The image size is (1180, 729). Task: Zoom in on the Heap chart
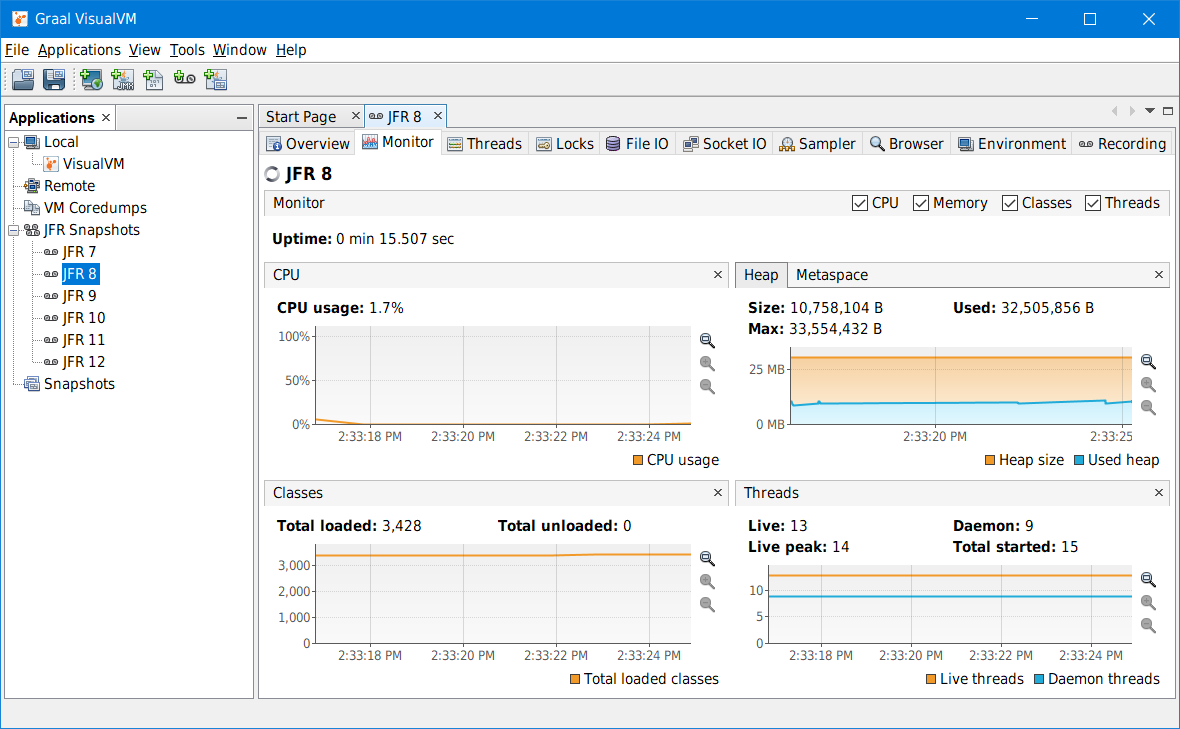(x=1148, y=362)
